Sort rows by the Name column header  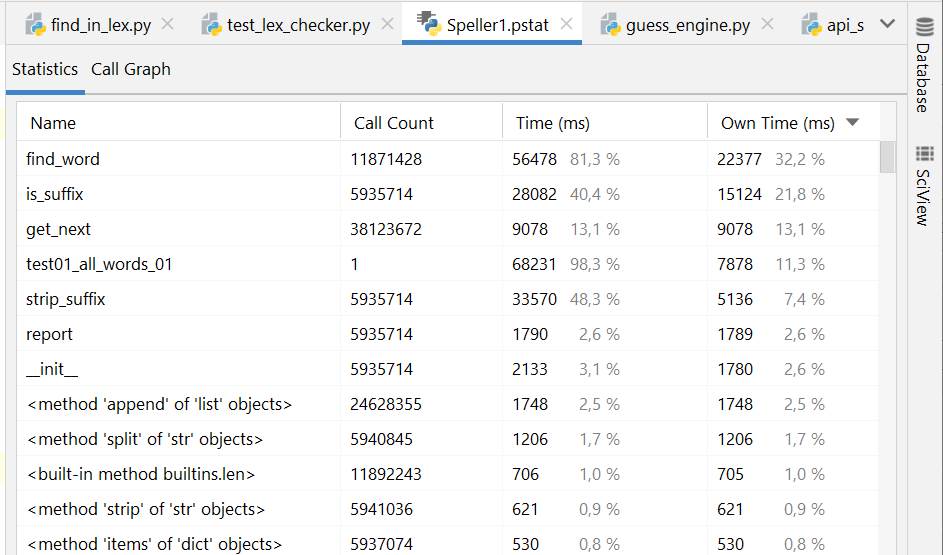(53, 123)
